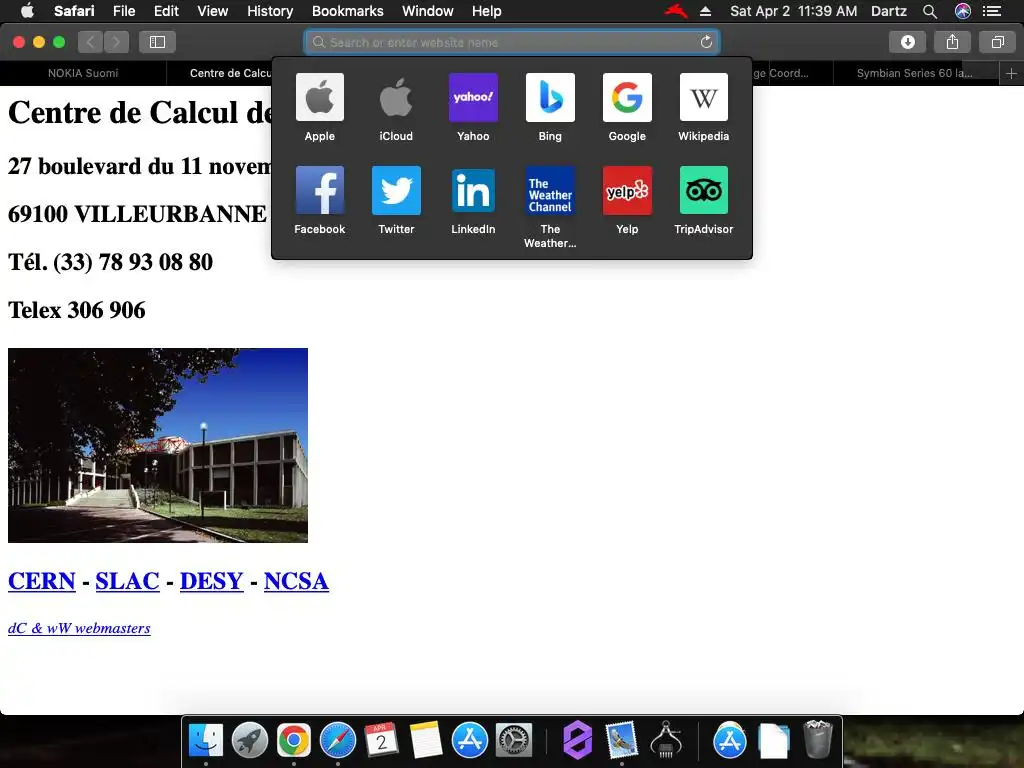Screen dimensions: 1024x768
Task: Open the bird stamp Mail app in Dock
Action: click(621, 741)
